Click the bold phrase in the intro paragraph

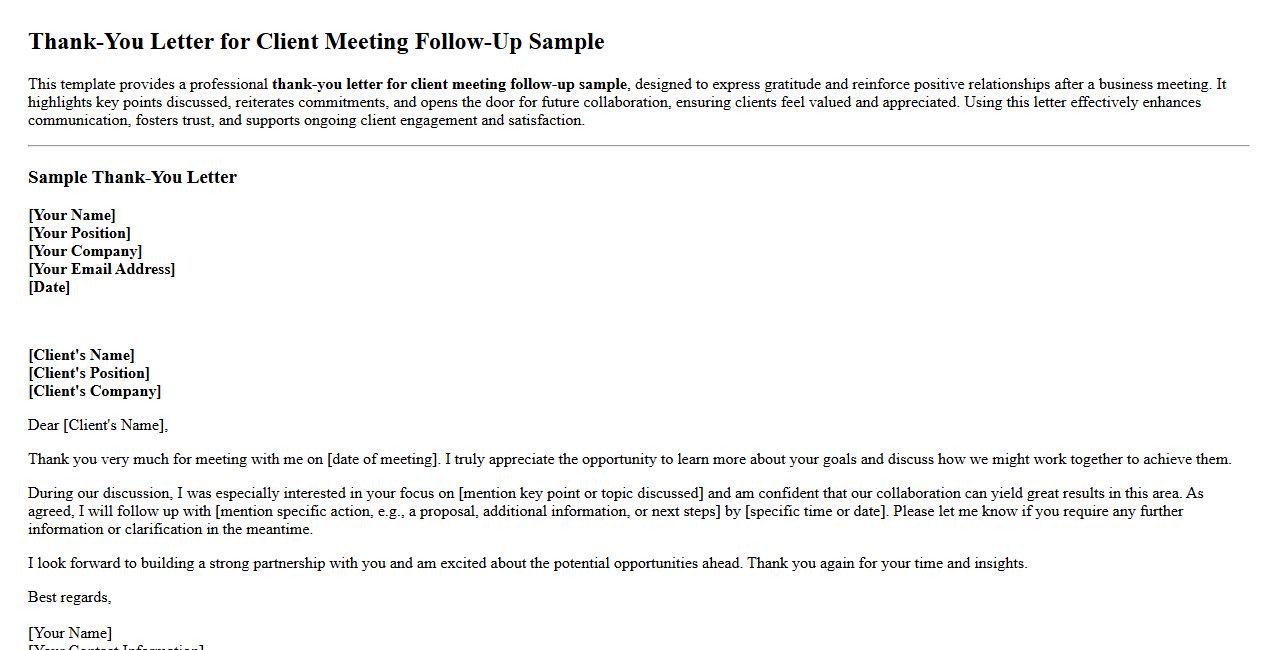pyautogui.click(x=449, y=85)
